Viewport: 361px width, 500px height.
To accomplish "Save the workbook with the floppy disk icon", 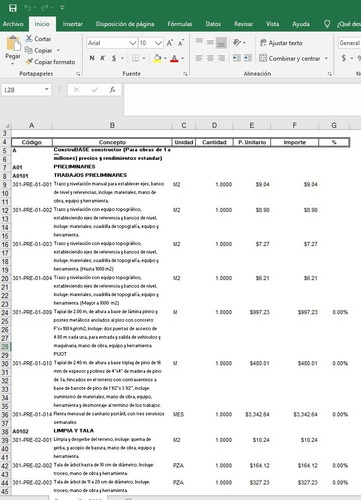I will (x=13, y=8).
